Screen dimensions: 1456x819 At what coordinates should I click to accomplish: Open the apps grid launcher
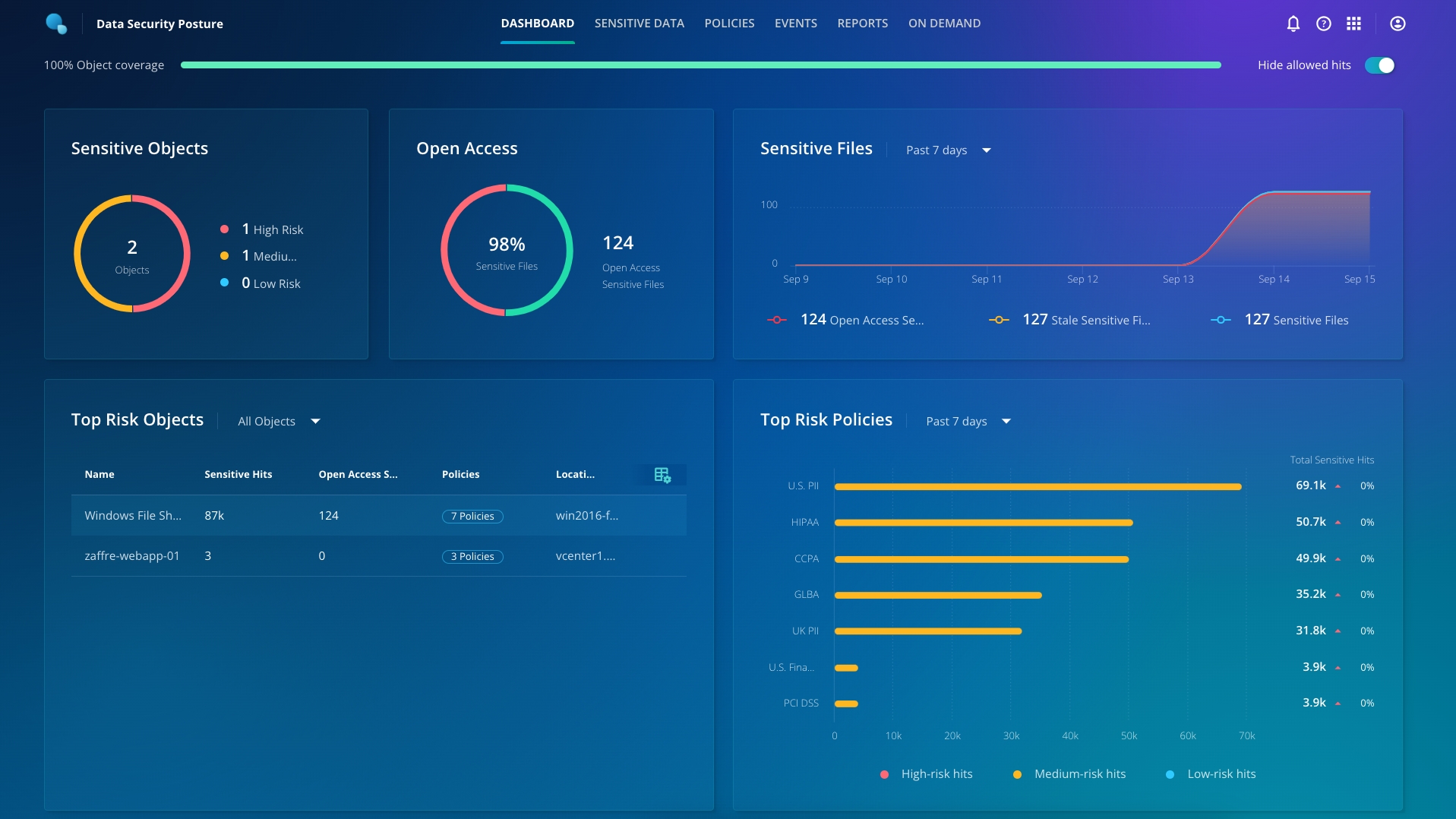(x=1353, y=24)
